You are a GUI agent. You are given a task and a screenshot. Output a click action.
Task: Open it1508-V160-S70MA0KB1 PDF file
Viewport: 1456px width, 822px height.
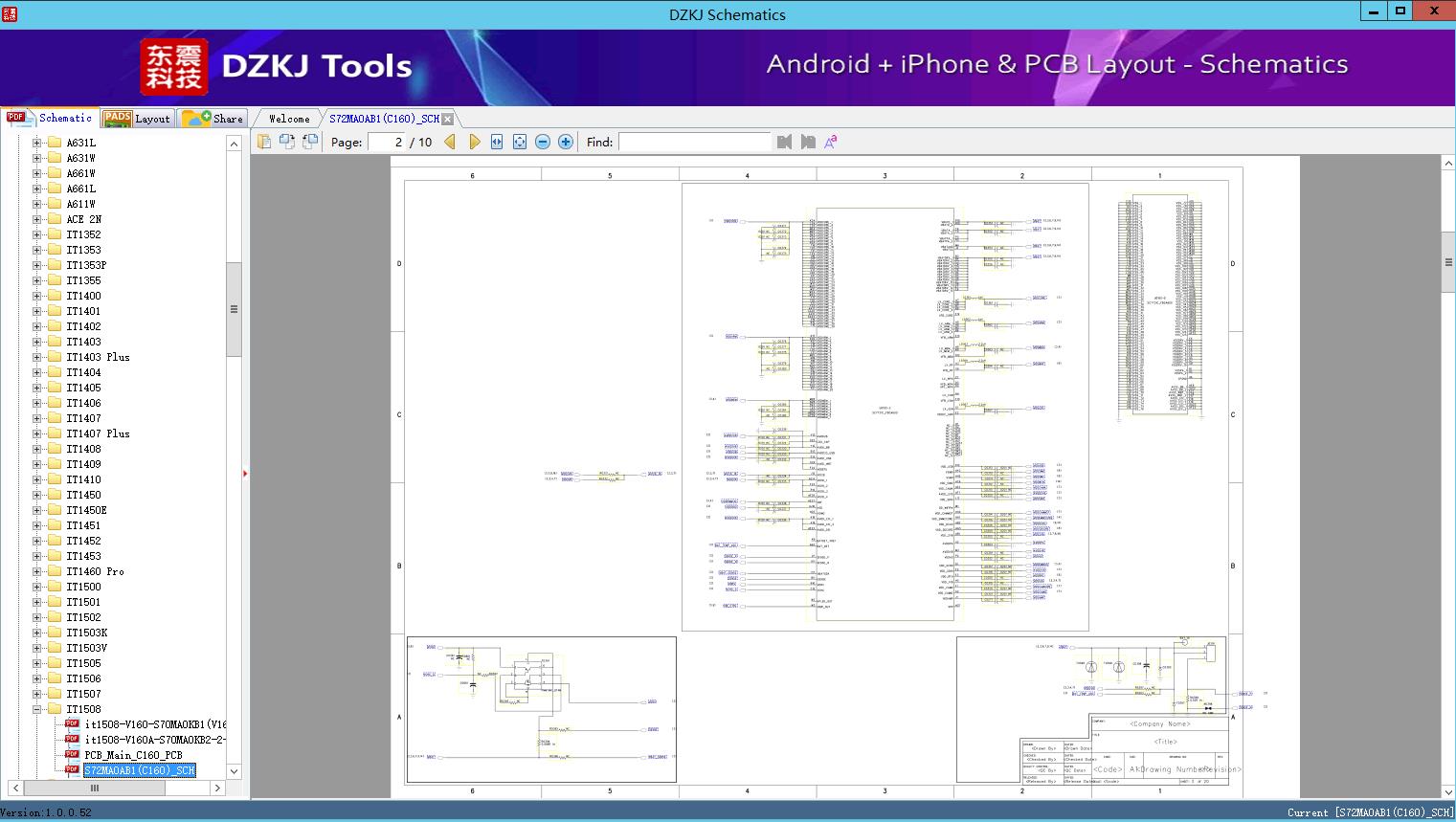tap(155, 724)
